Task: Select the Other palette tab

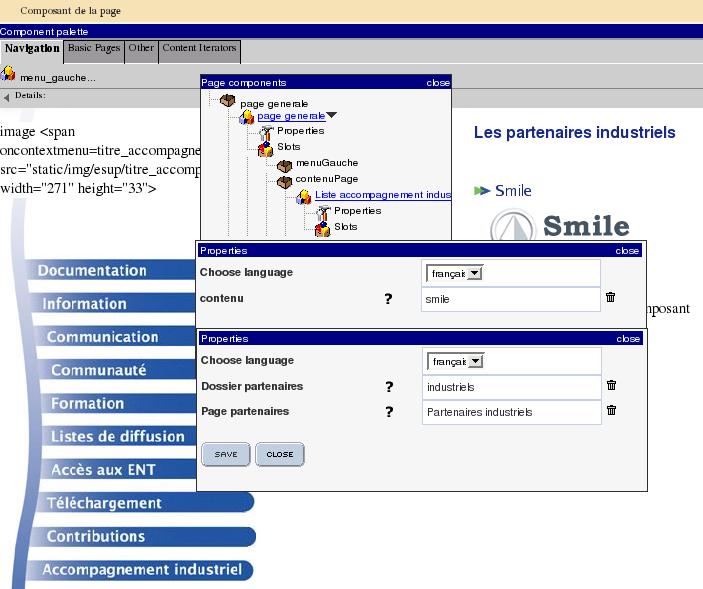Action: coord(141,48)
